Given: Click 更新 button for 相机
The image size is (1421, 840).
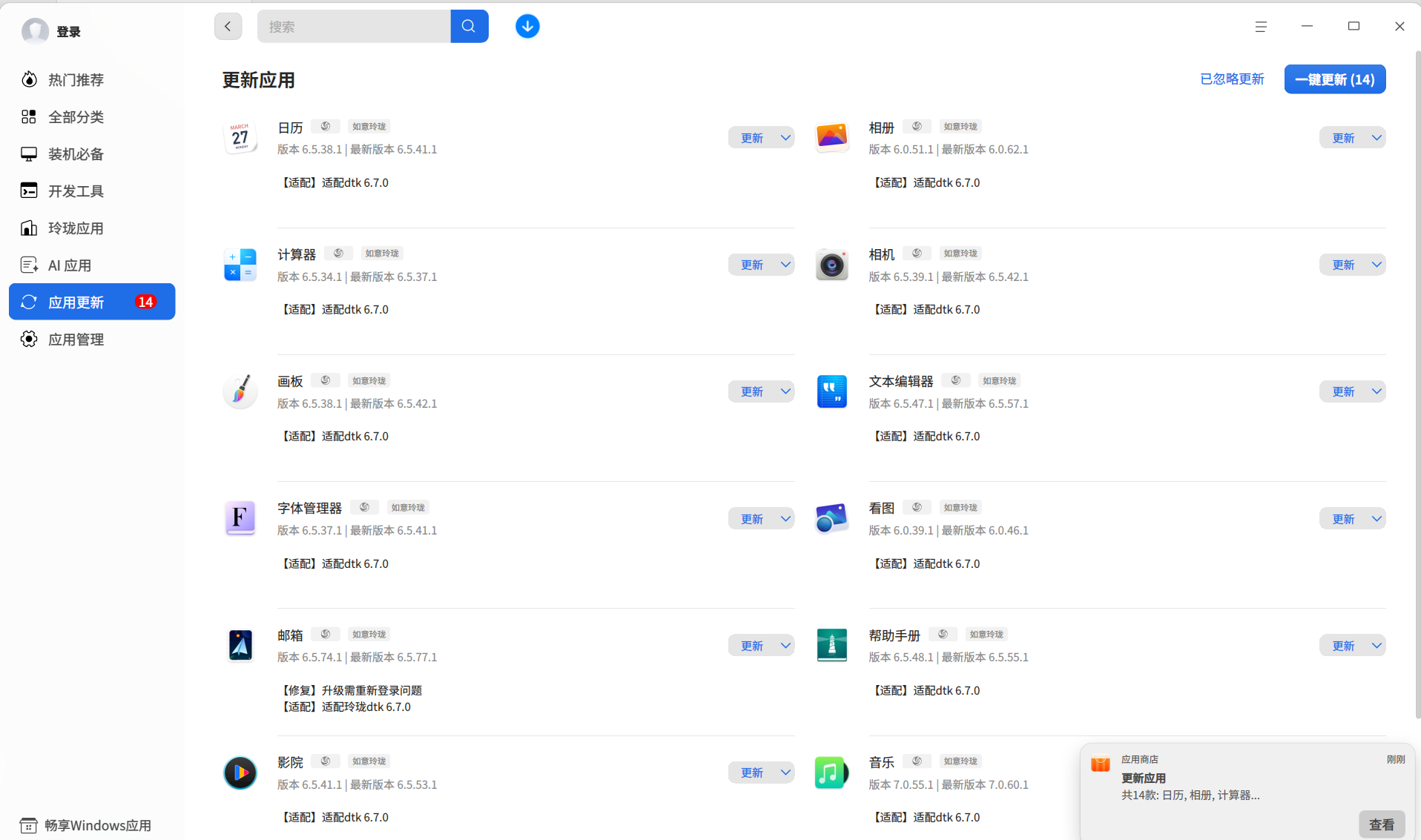Looking at the screenshot, I should [x=1343, y=265].
